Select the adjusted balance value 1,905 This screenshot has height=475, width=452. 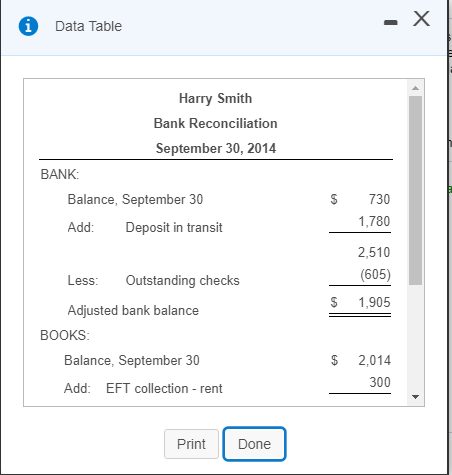pyautogui.click(x=374, y=302)
